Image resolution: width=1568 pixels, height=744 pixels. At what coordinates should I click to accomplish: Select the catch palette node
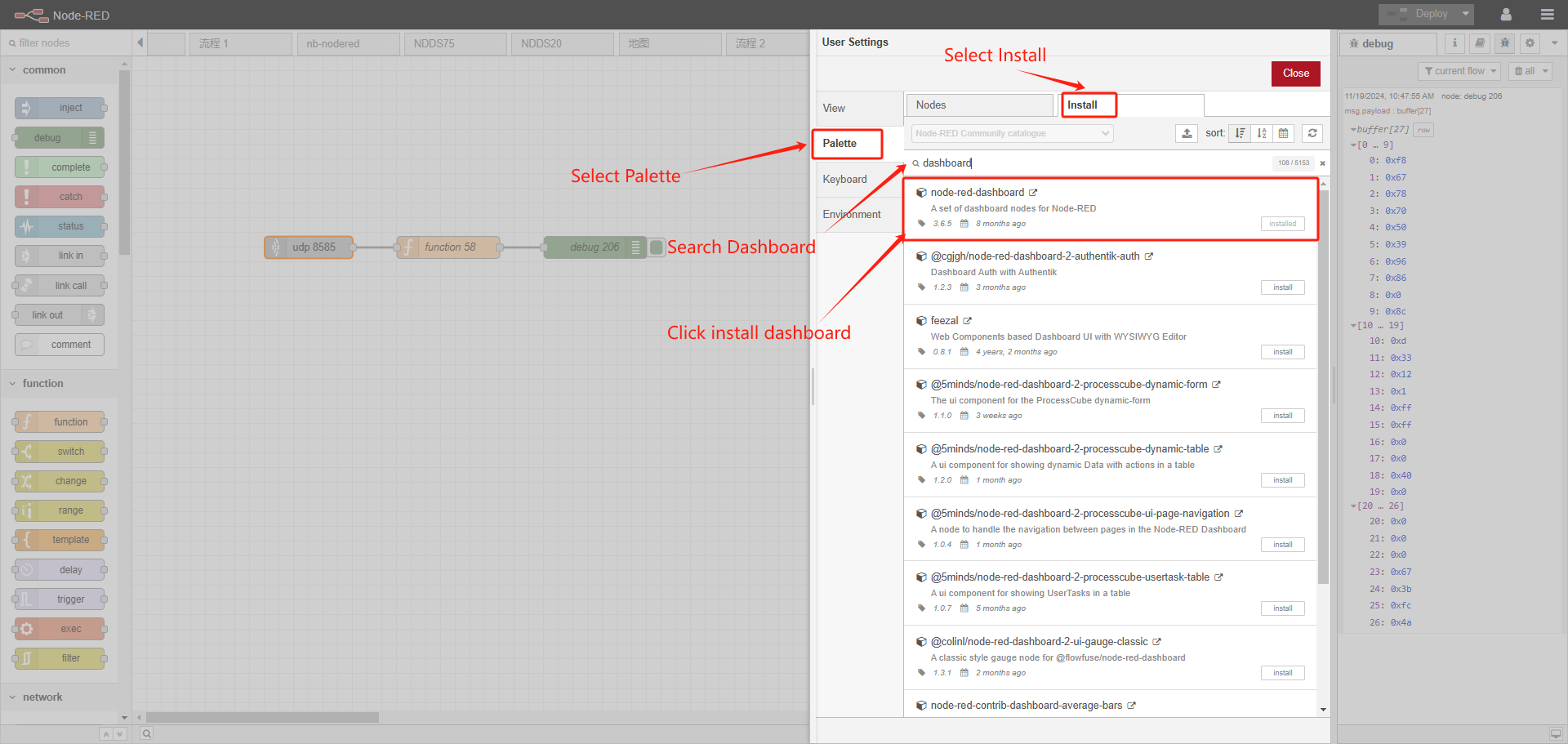point(61,197)
